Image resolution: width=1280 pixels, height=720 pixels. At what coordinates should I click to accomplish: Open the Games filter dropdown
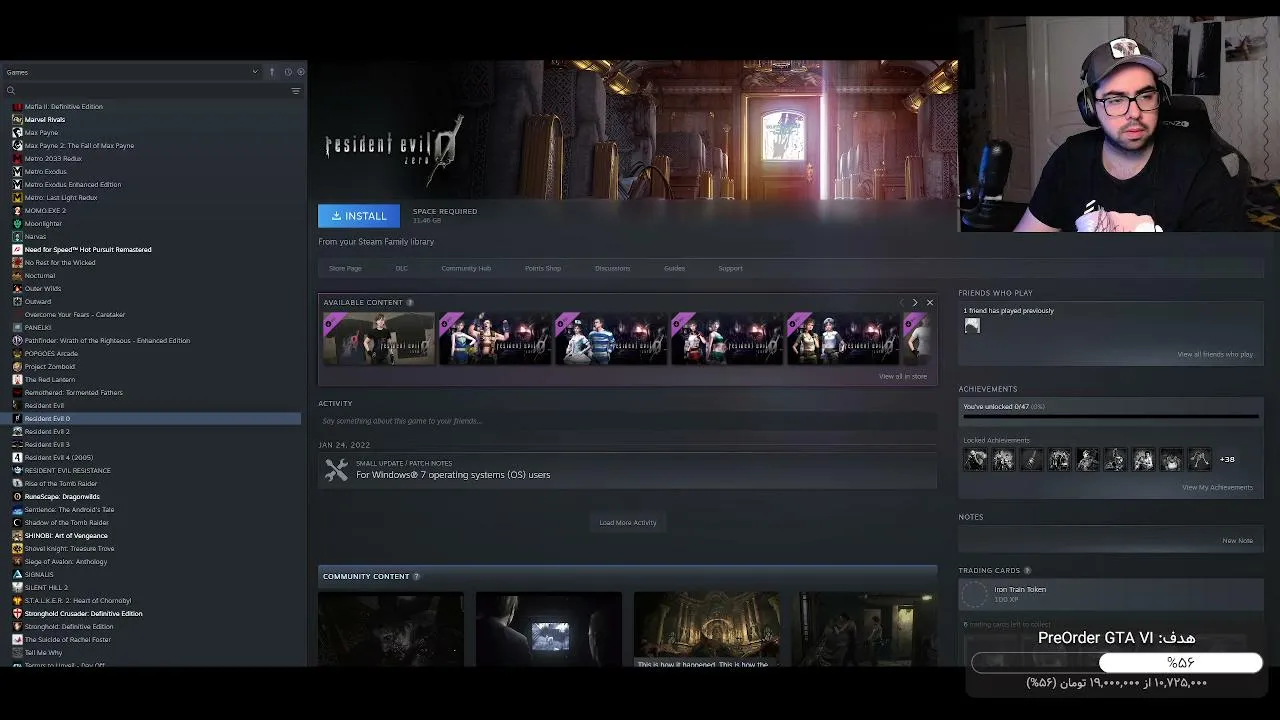click(x=132, y=72)
